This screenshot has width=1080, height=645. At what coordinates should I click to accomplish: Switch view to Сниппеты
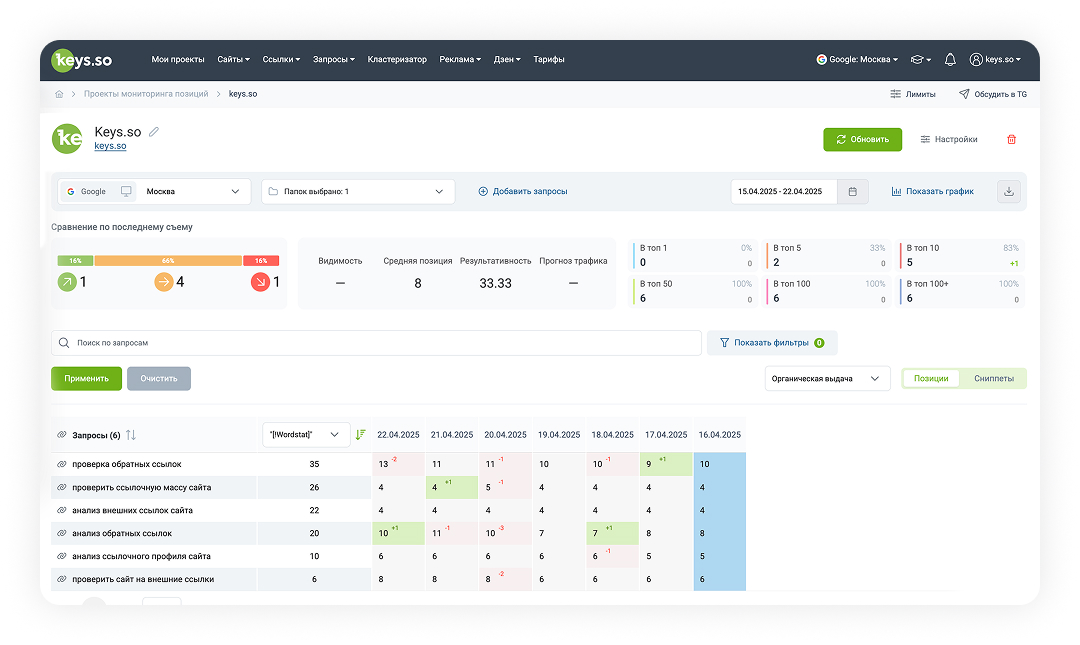993,378
